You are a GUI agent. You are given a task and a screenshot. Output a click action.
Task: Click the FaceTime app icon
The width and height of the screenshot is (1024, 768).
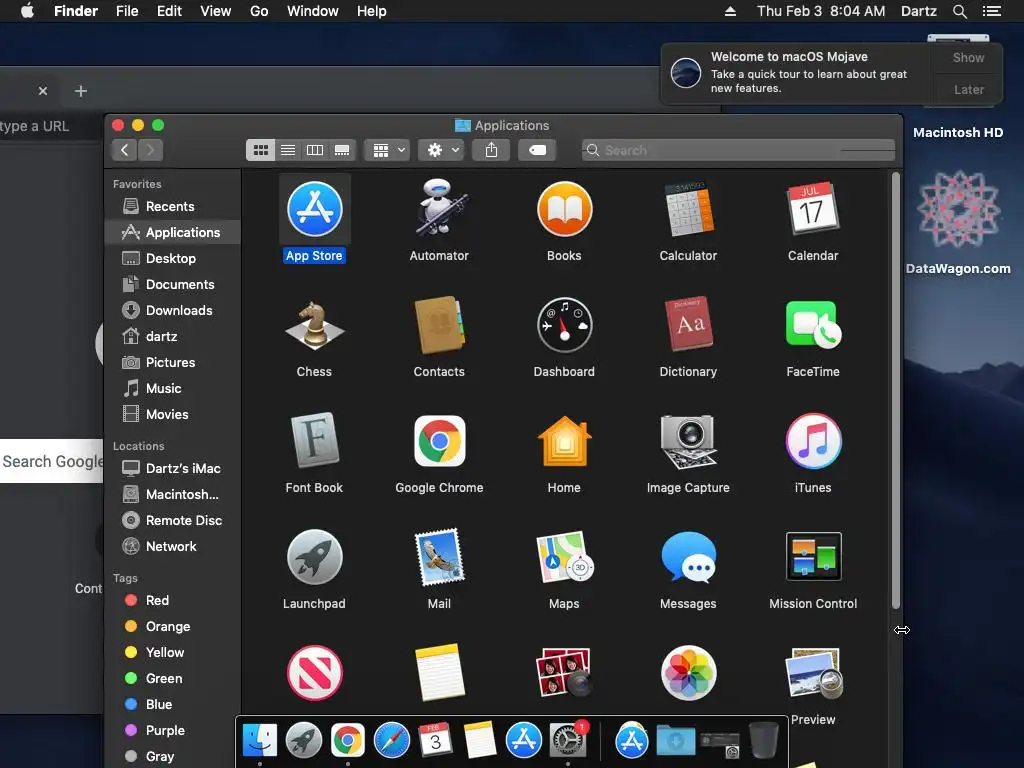pyautogui.click(x=813, y=325)
